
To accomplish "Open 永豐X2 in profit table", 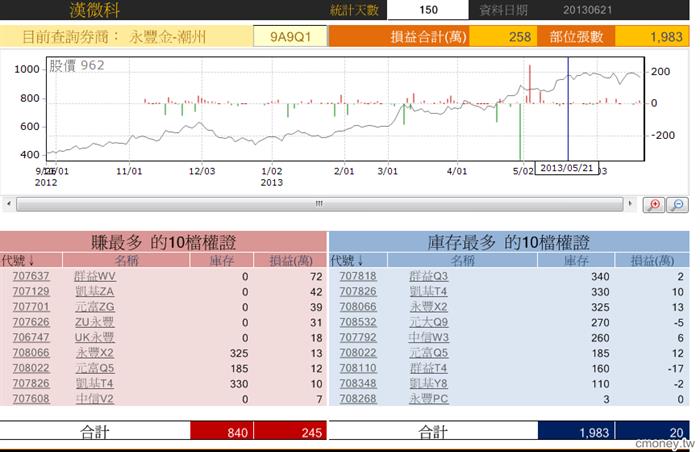I will pos(95,353).
